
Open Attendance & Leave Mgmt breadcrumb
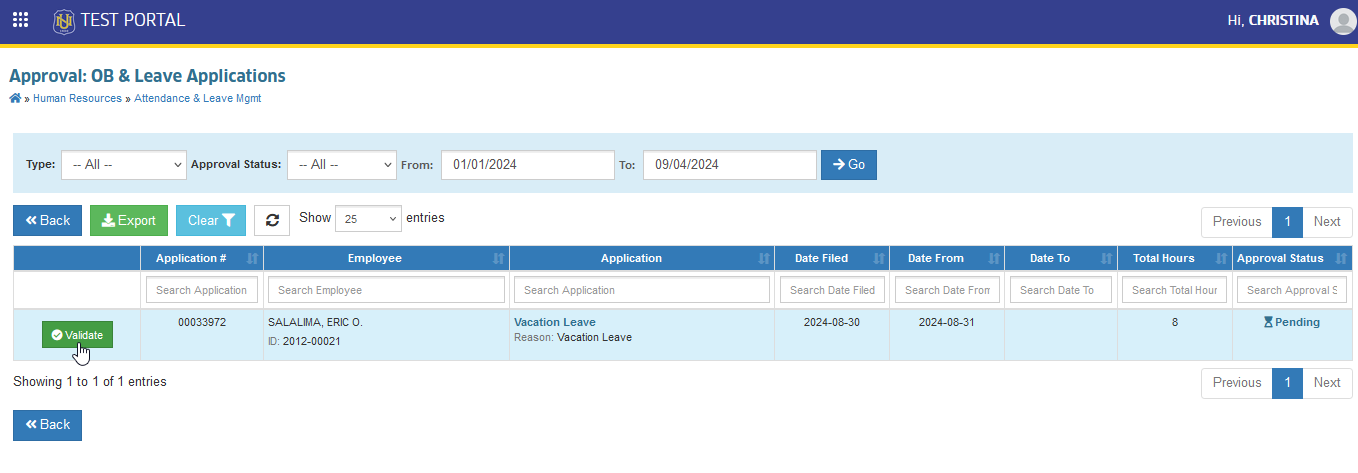click(198, 99)
